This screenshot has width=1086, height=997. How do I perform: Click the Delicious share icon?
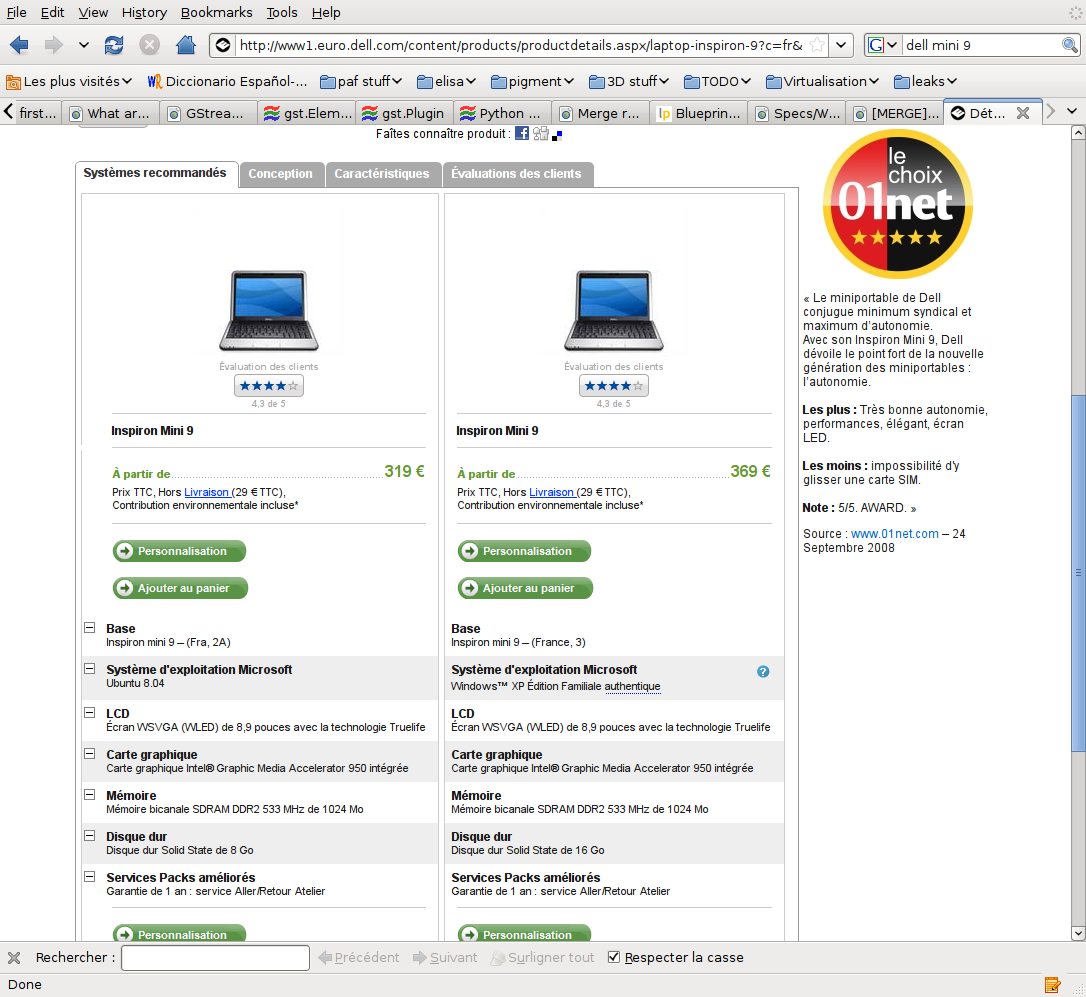557,134
